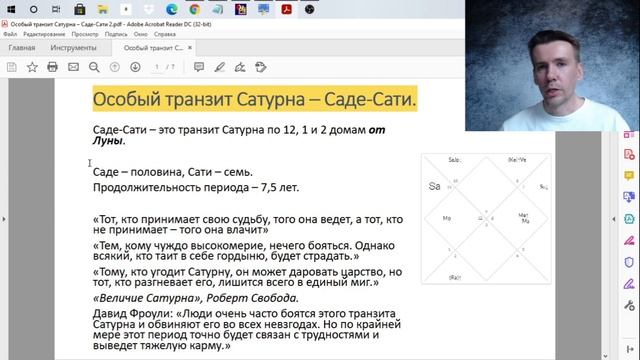Screen dimensions: 640x360
Task: Open purple Request signatures pen tool
Action: click(629, 284)
